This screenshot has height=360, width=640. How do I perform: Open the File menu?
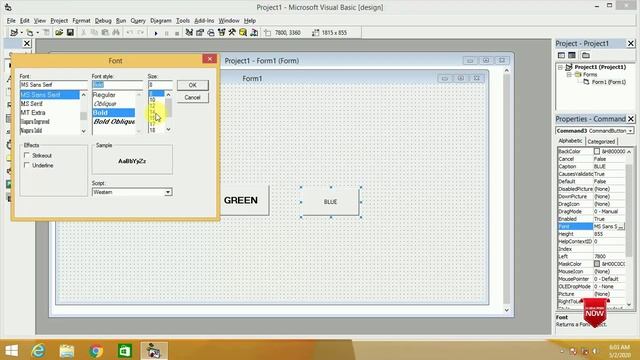pos(11,20)
